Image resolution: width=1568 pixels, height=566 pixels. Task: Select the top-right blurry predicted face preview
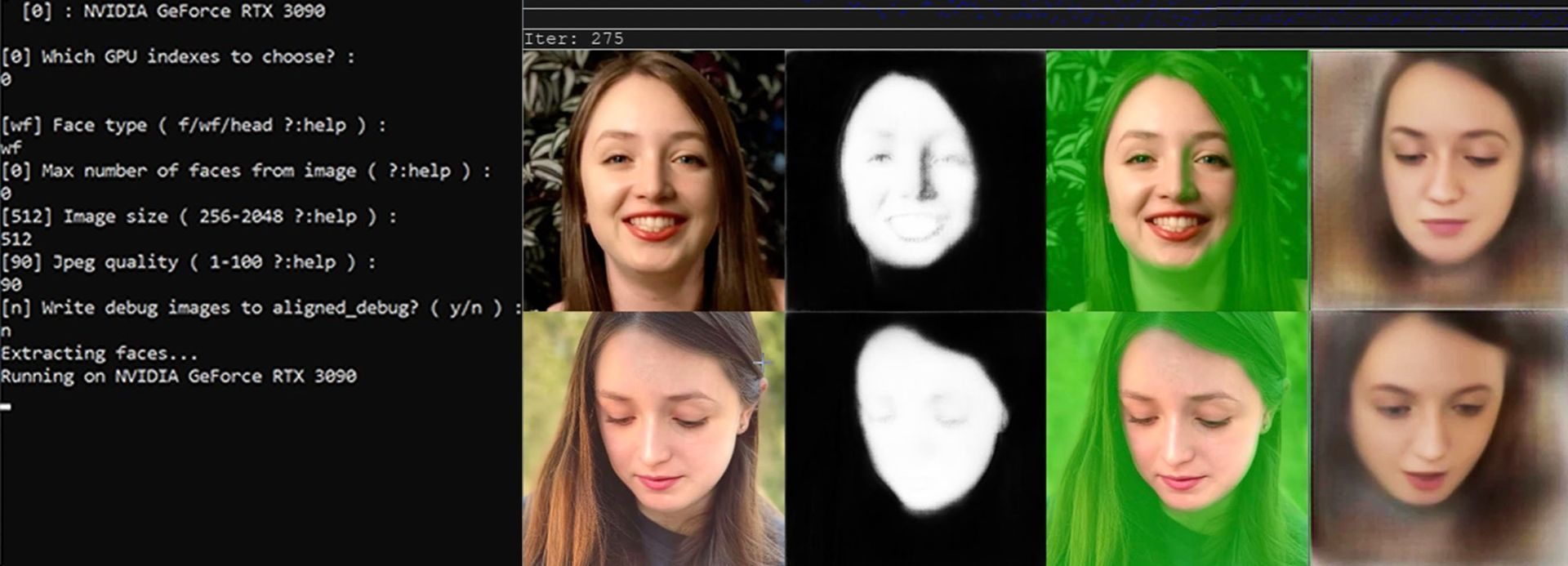[x=1439, y=180]
